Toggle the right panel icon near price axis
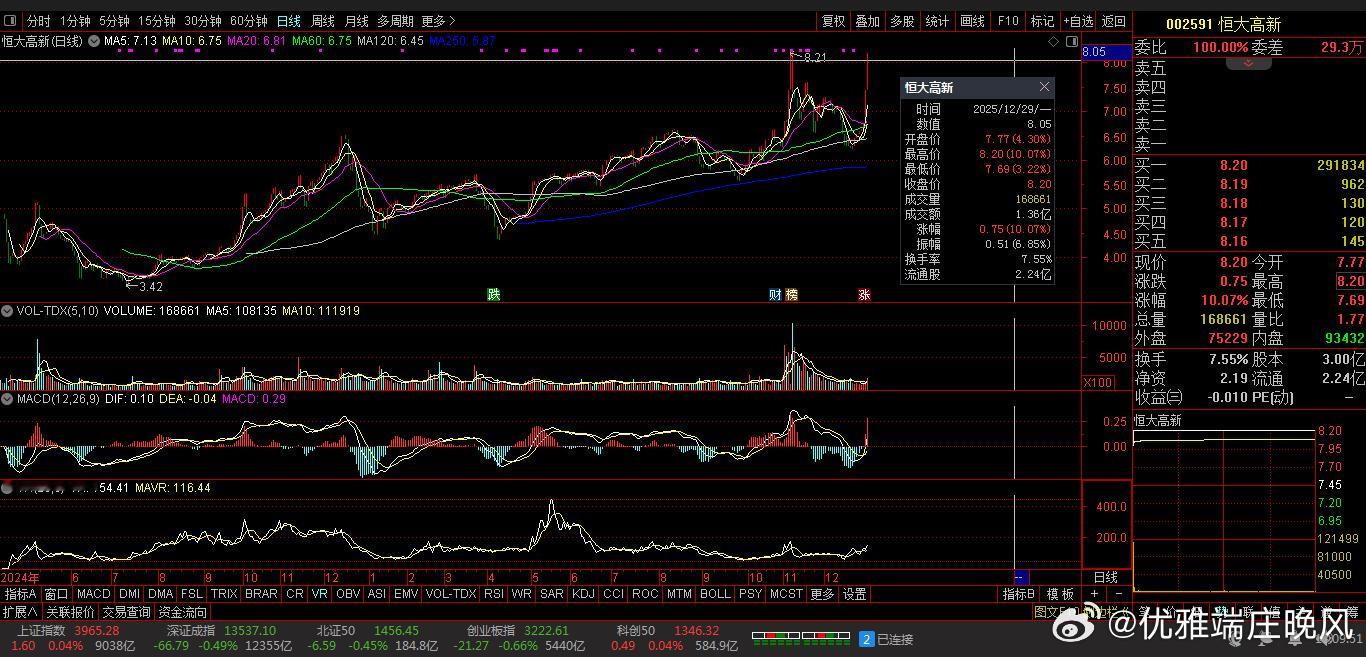 [1072, 42]
